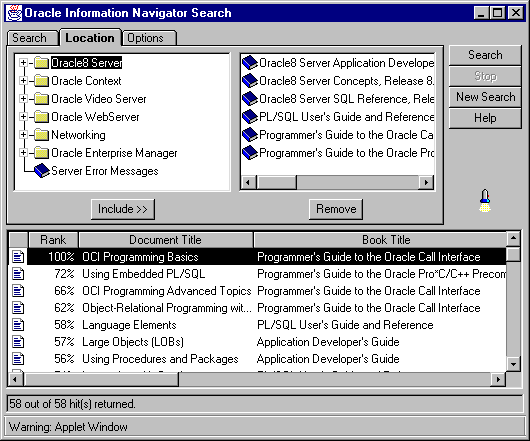
Task: Click document icon for Object-Relational Programming row
Action: (x=18, y=308)
